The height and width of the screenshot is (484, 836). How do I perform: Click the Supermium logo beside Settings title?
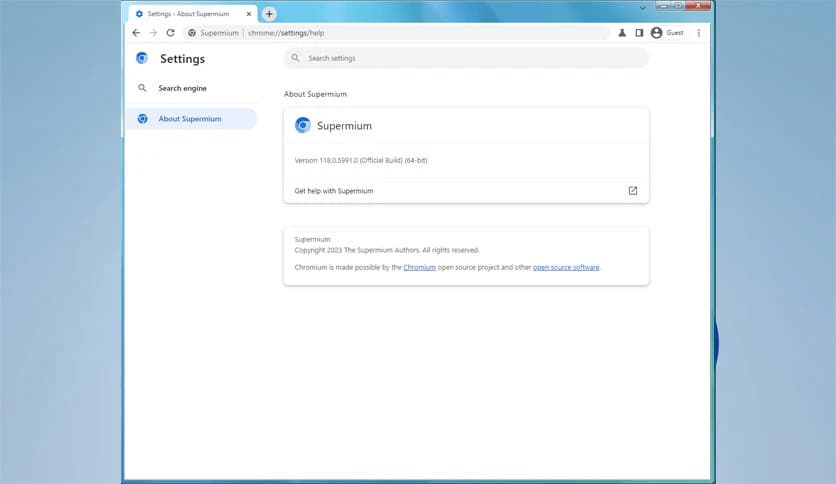(142, 58)
